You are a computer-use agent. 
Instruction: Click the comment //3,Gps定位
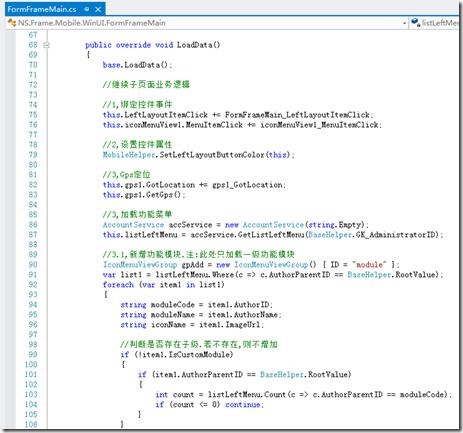pyautogui.click(x=127, y=174)
